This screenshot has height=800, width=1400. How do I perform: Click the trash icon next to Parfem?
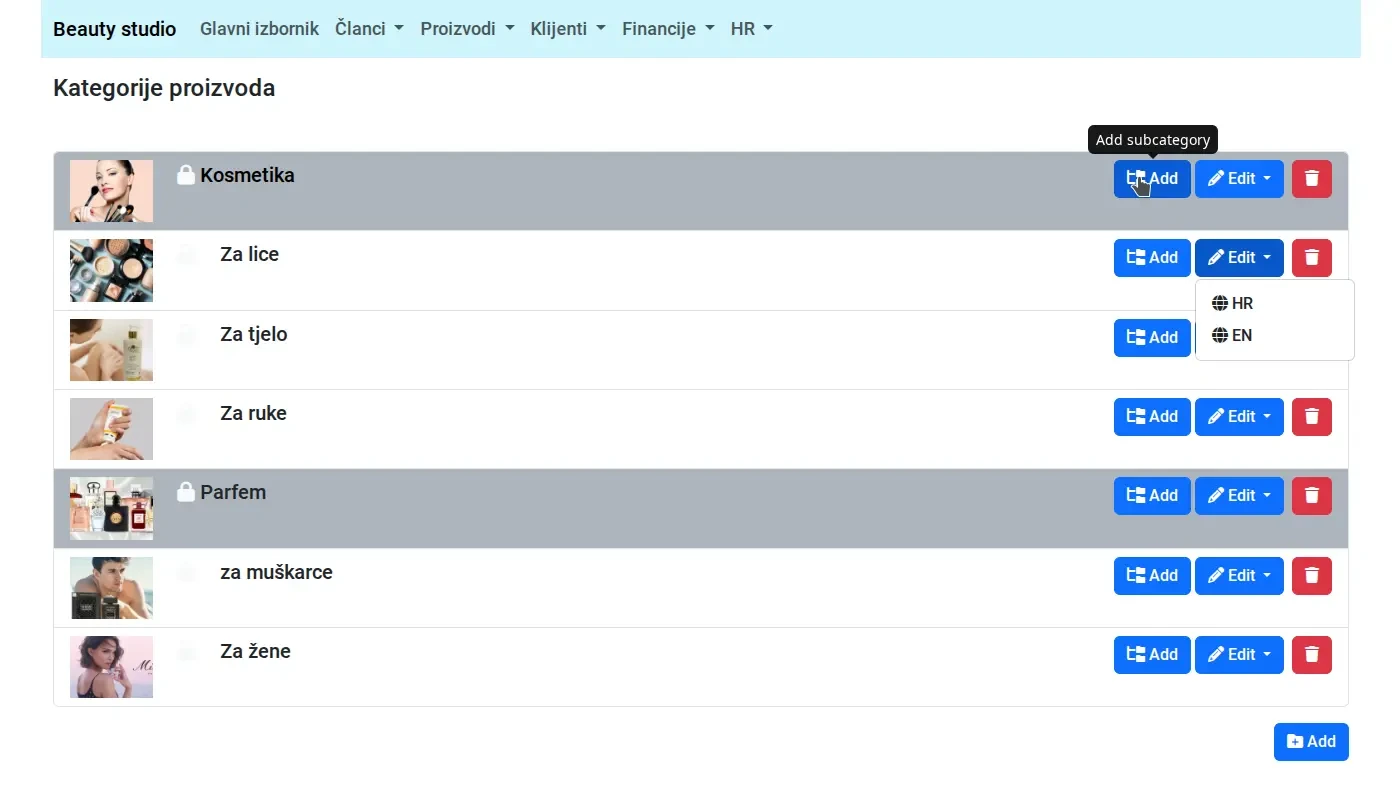point(1311,495)
